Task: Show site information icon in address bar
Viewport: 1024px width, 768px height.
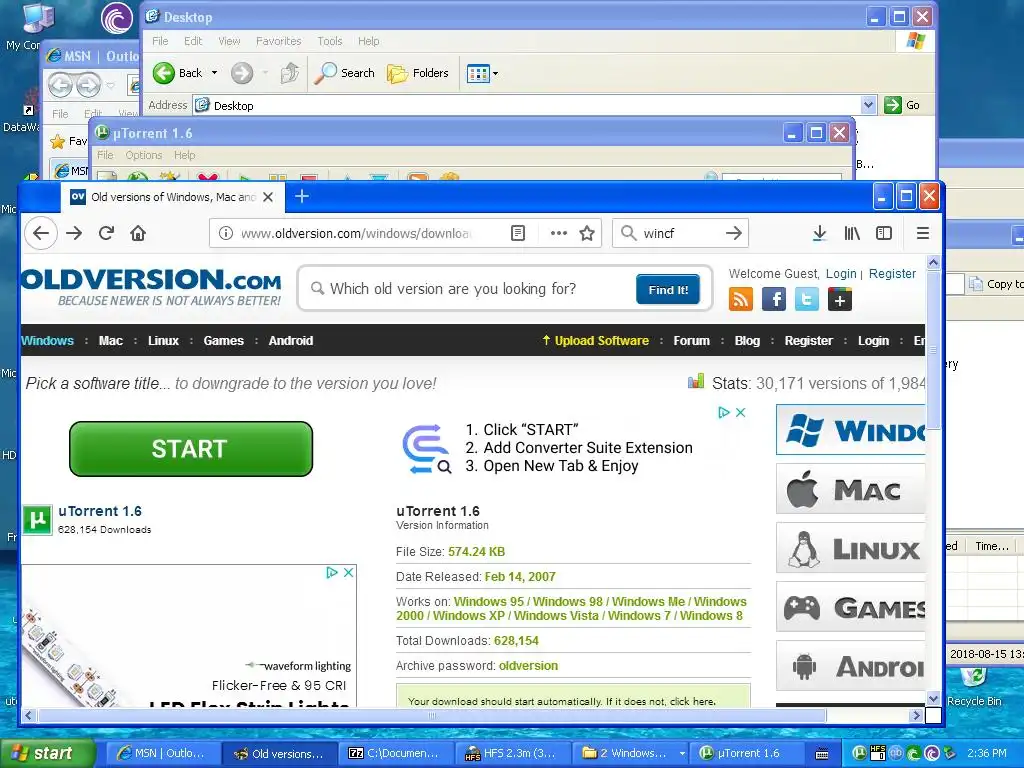Action: pos(225,233)
